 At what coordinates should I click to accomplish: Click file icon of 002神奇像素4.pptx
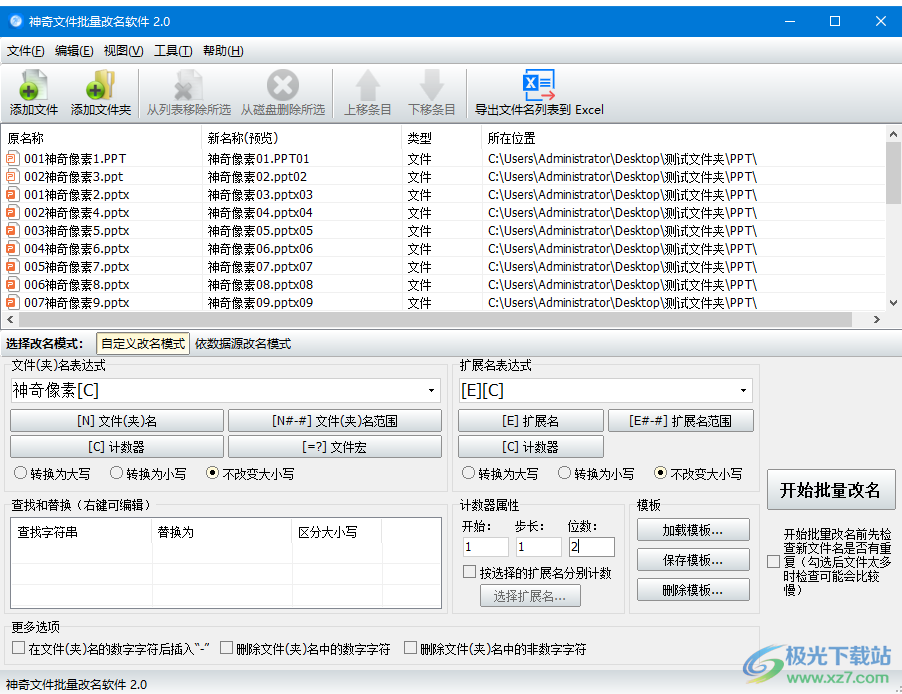12,212
